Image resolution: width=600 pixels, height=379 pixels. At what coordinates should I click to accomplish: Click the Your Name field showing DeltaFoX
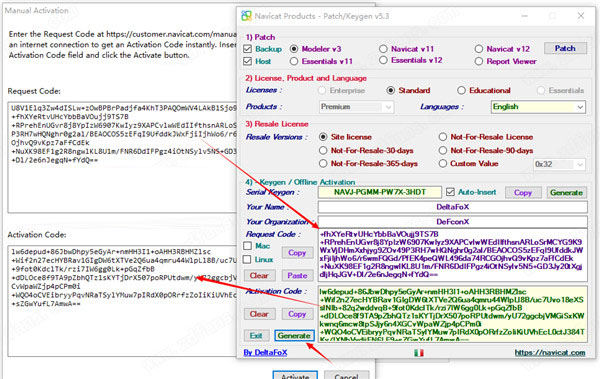pos(453,207)
